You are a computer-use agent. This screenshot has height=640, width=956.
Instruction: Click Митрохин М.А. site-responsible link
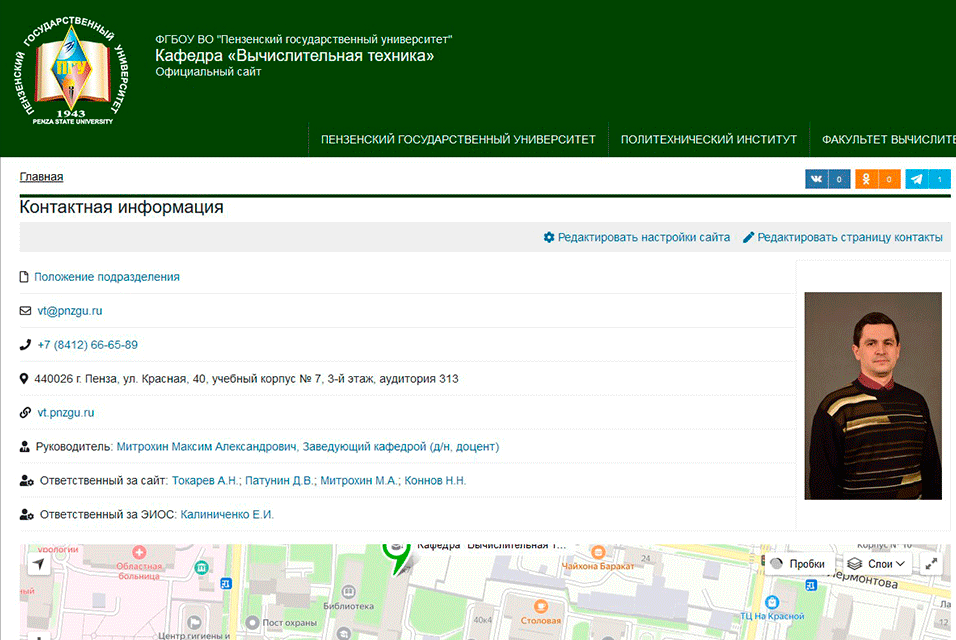(360, 481)
